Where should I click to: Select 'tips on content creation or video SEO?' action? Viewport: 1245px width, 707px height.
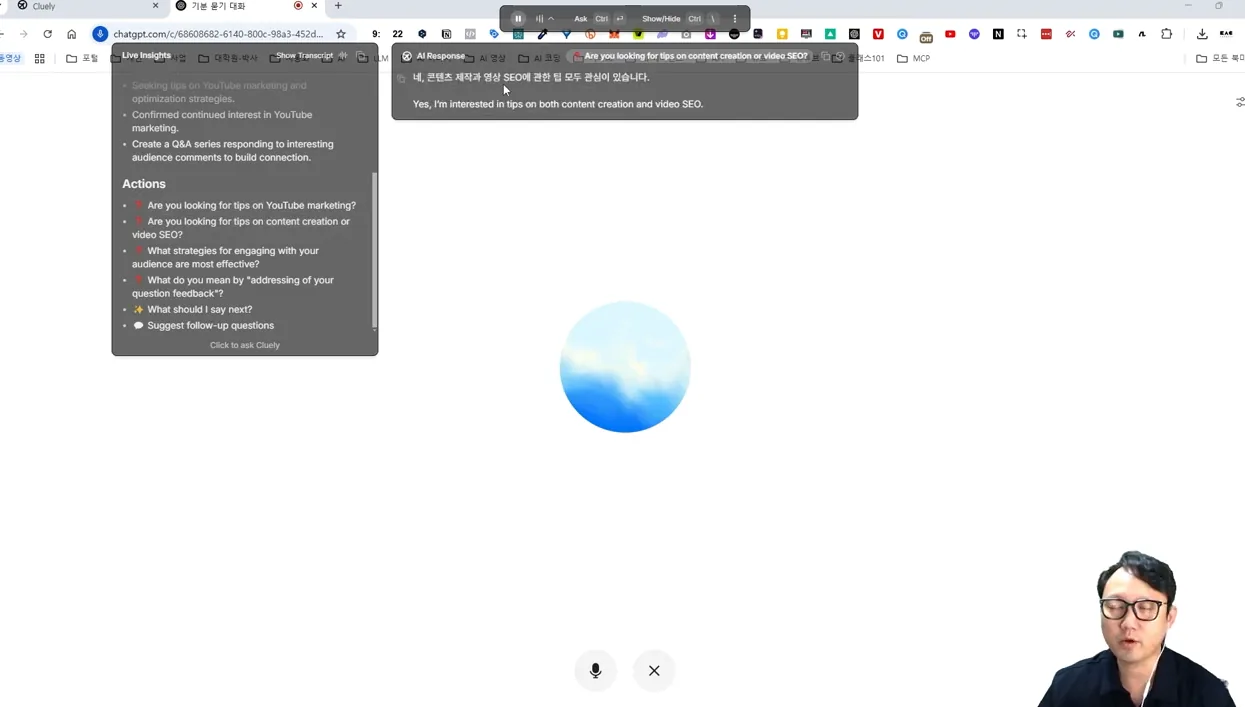tap(241, 228)
